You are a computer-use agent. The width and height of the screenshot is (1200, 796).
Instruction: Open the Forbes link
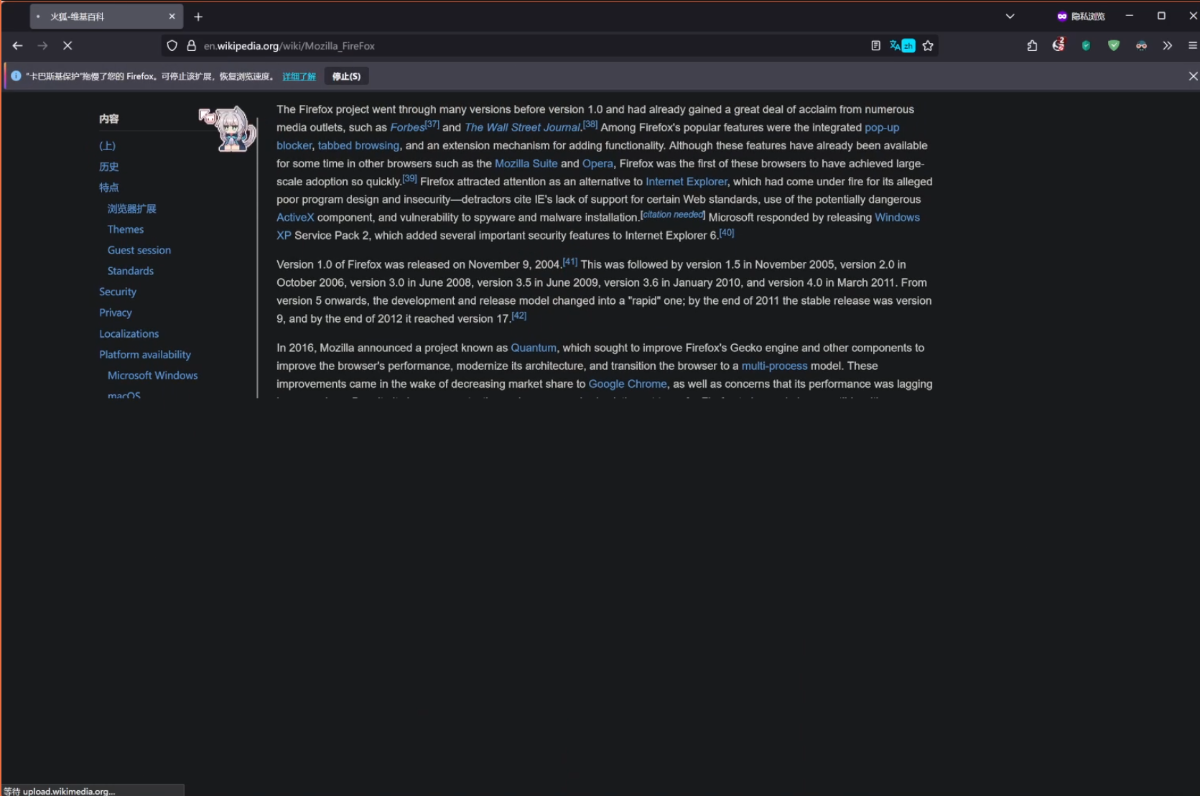click(407, 128)
